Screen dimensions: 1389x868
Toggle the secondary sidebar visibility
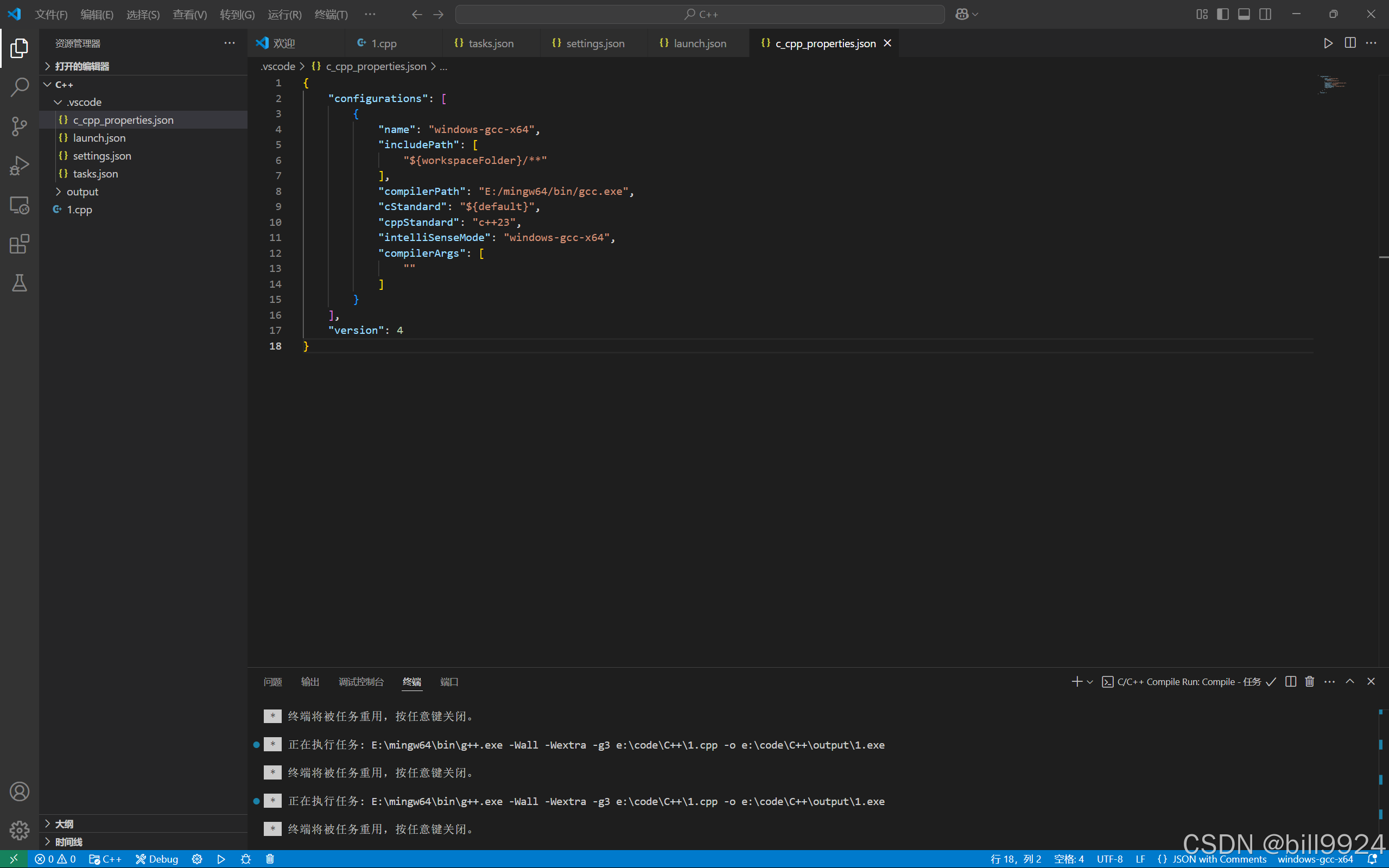[1265, 14]
